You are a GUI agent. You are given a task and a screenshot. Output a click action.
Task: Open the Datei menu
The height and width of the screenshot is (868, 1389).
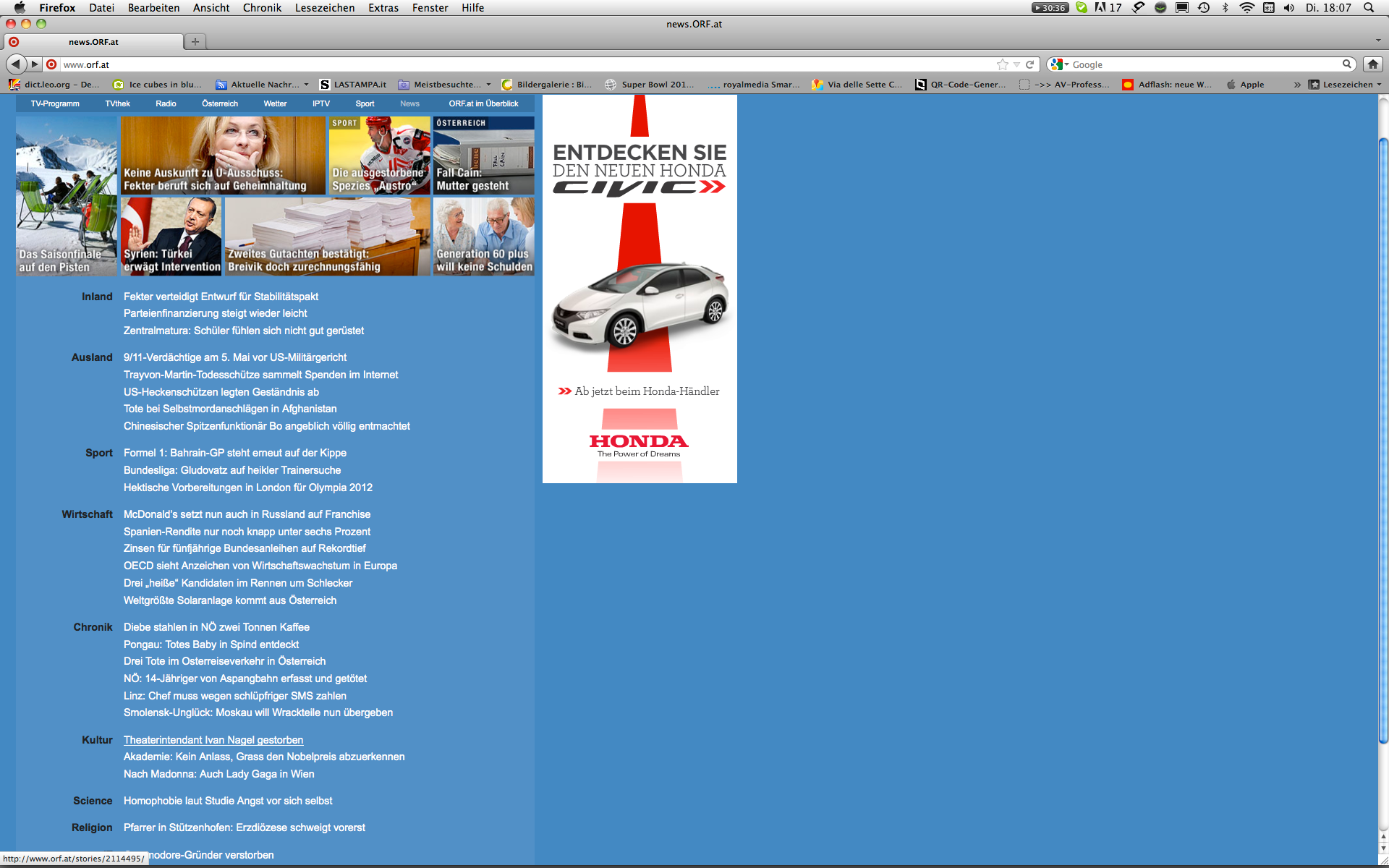[x=101, y=7]
